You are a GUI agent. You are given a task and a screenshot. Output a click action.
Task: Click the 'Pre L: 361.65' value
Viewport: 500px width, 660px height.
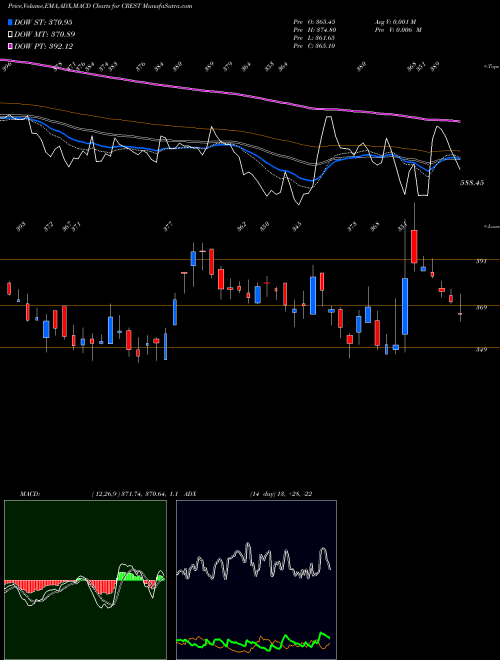pyautogui.click(x=314, y=38)
